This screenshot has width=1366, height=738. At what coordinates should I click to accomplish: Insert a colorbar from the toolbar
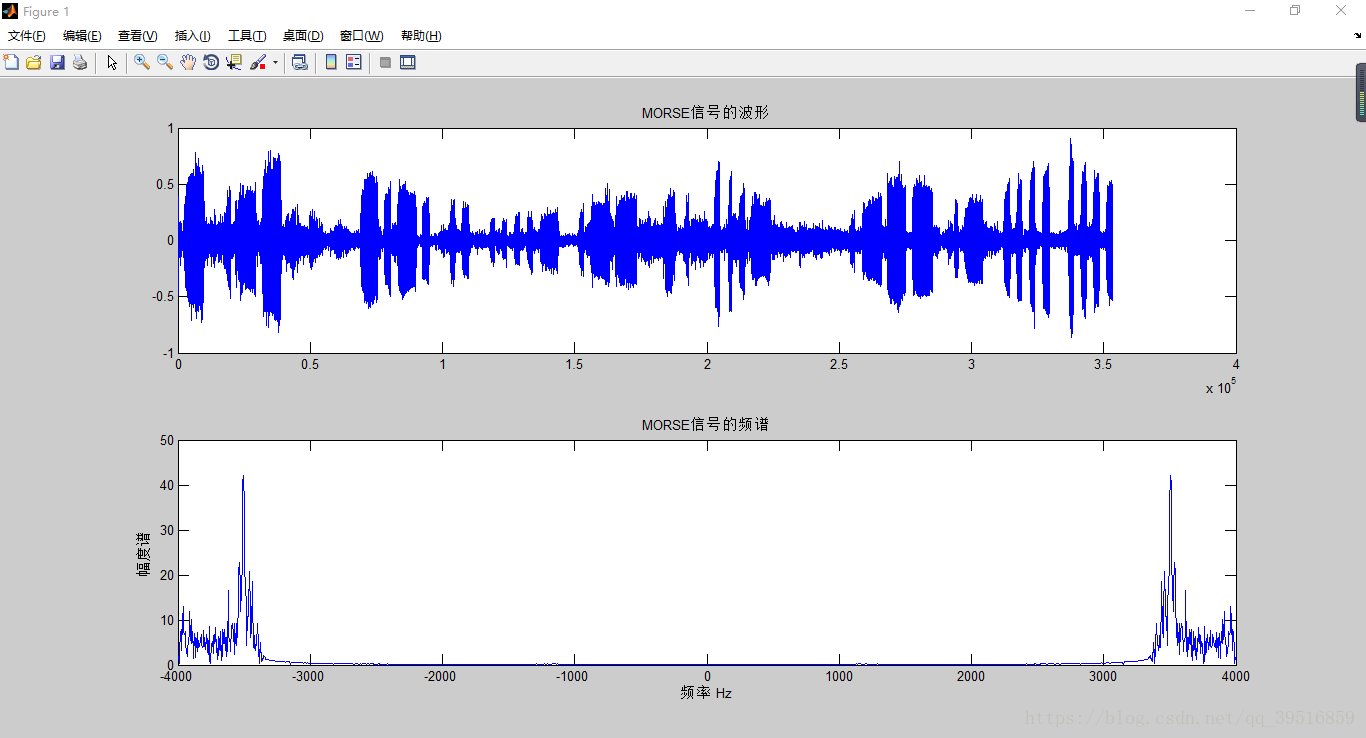pyautogui.click(x=331, y=62)
